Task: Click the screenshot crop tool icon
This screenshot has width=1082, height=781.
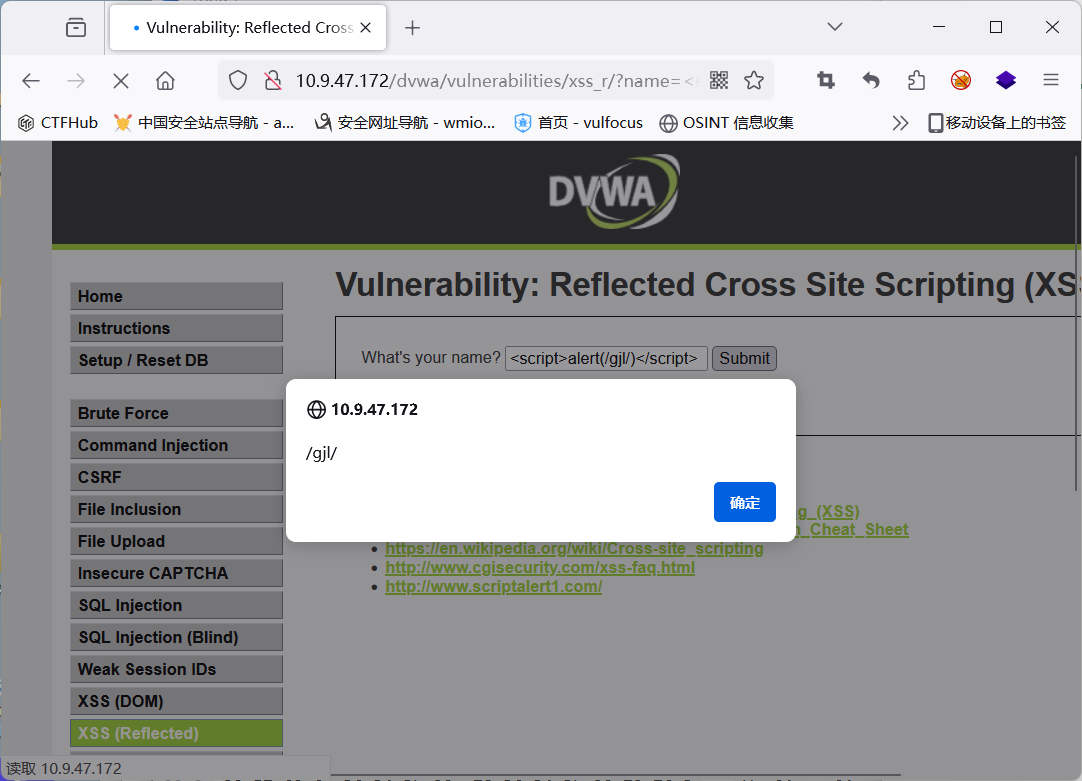Action: click(x=826, y=81)
